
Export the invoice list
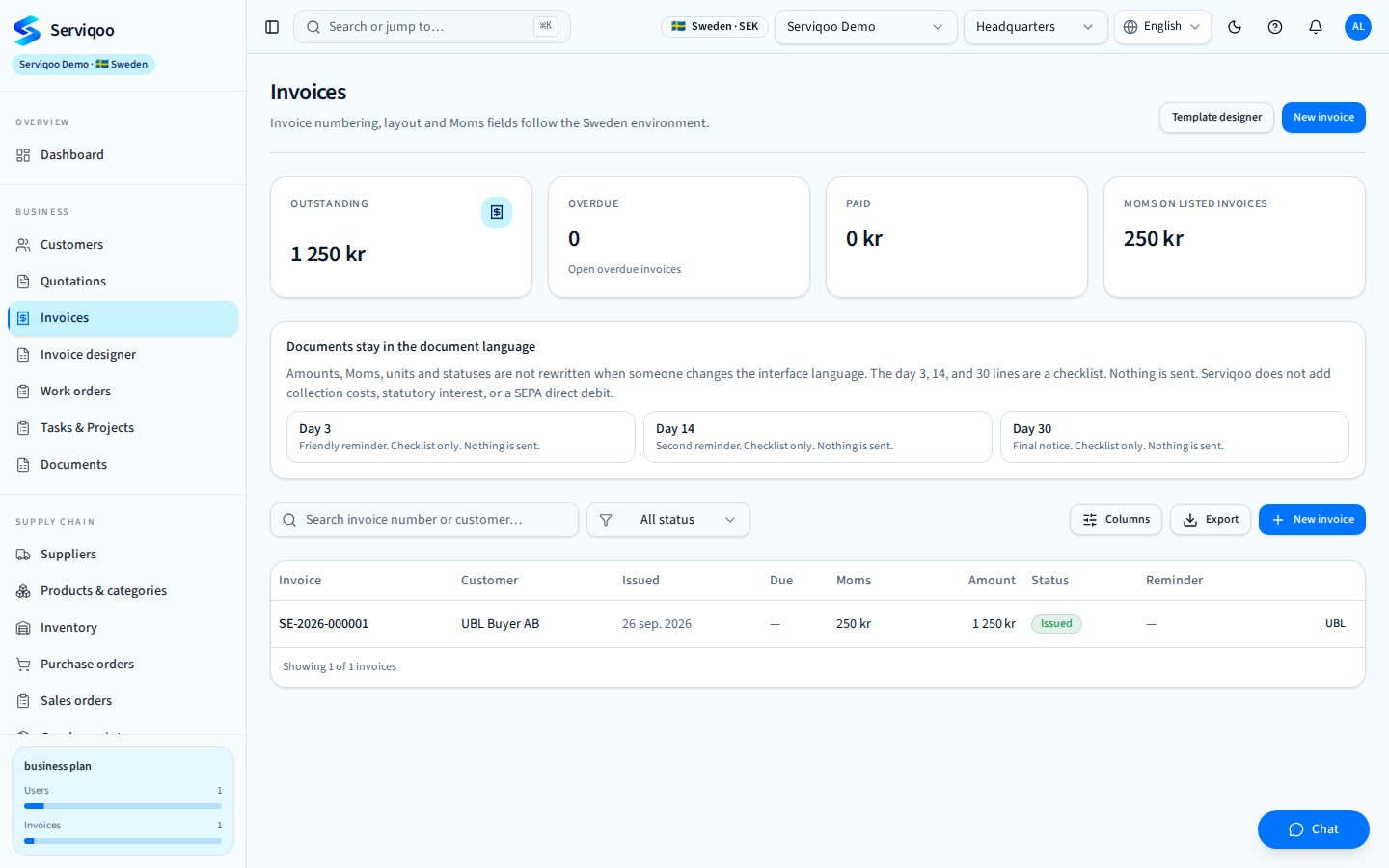tap(1211, 520)
